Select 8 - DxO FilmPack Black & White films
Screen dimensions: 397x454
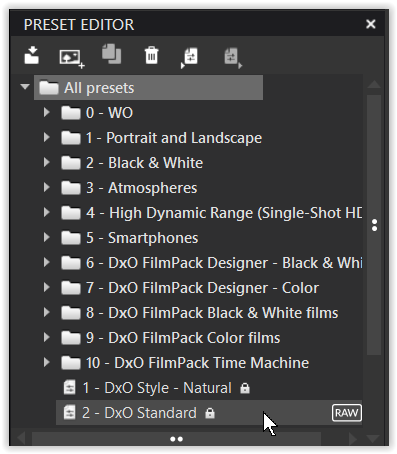pyautogui.click(x=212, y=313)
